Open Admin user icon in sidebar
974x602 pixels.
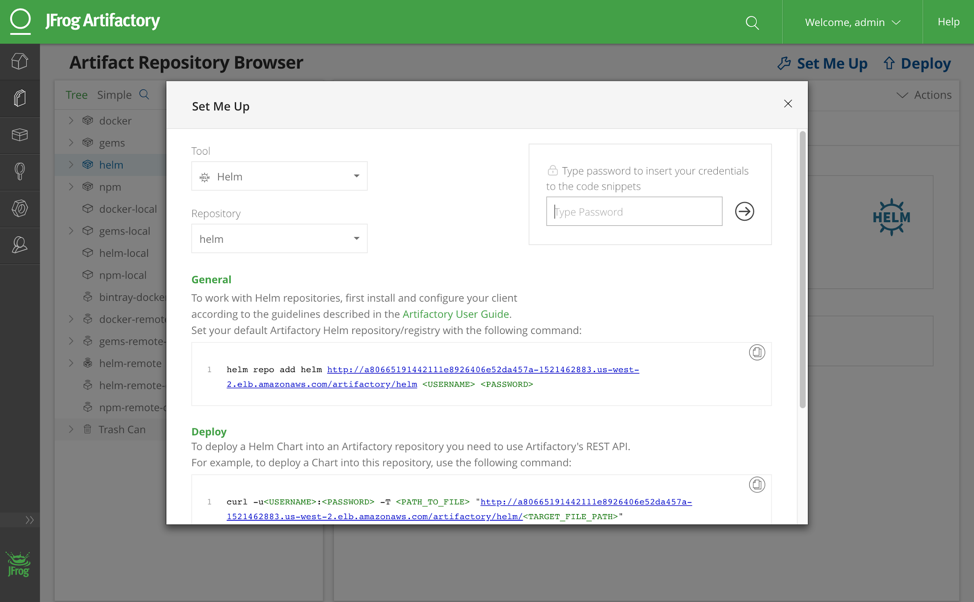coord(20,245)
